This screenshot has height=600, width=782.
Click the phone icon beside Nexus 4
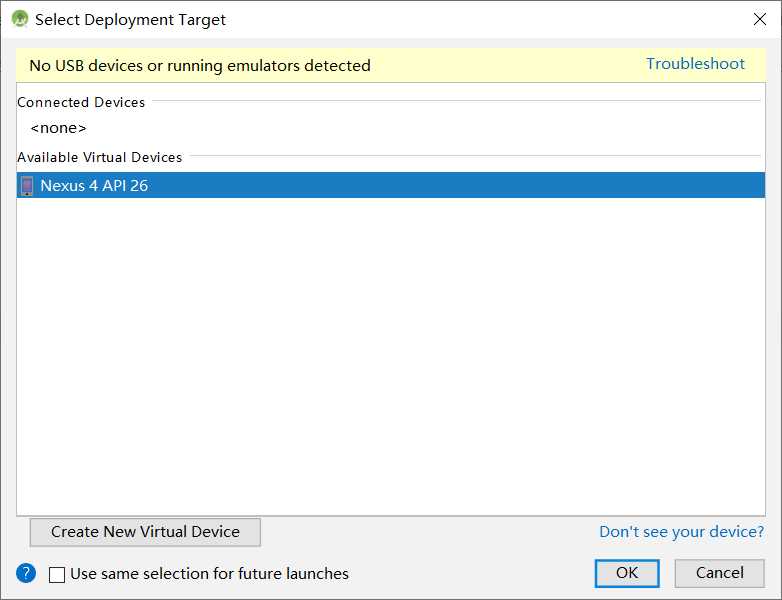(27, 186)
